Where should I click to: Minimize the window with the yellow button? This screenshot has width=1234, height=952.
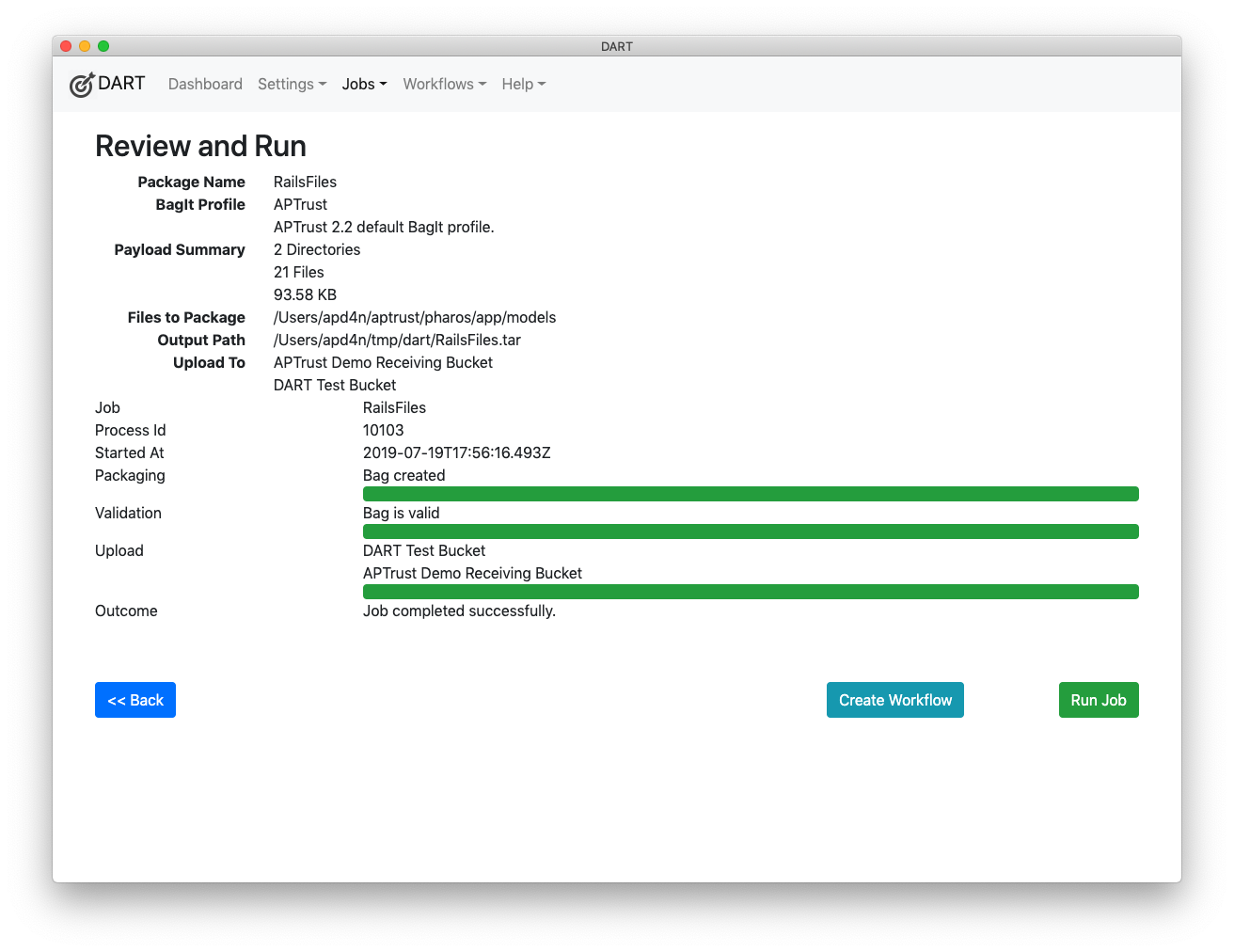85,45
